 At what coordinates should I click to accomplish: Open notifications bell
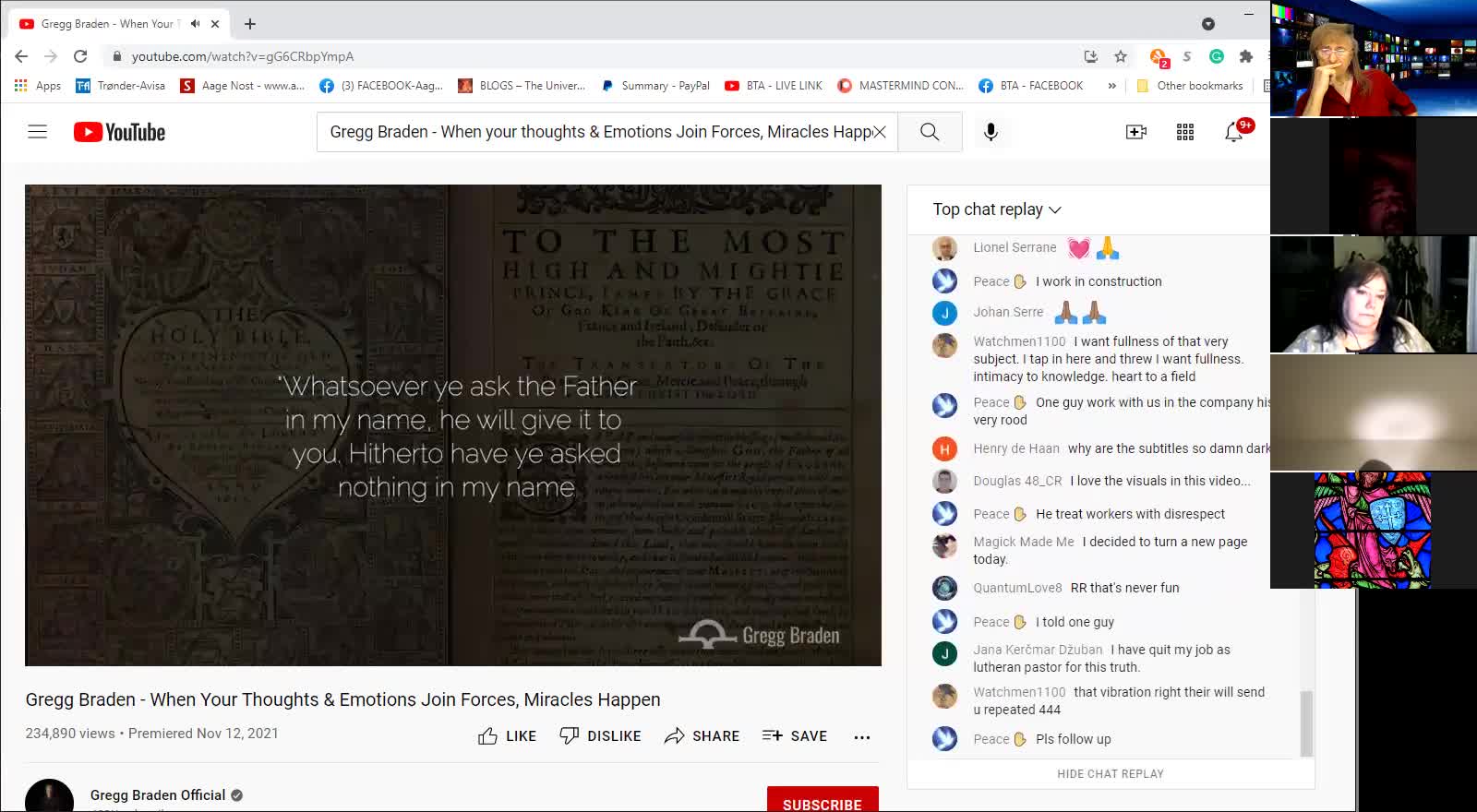pos(1233,132)
